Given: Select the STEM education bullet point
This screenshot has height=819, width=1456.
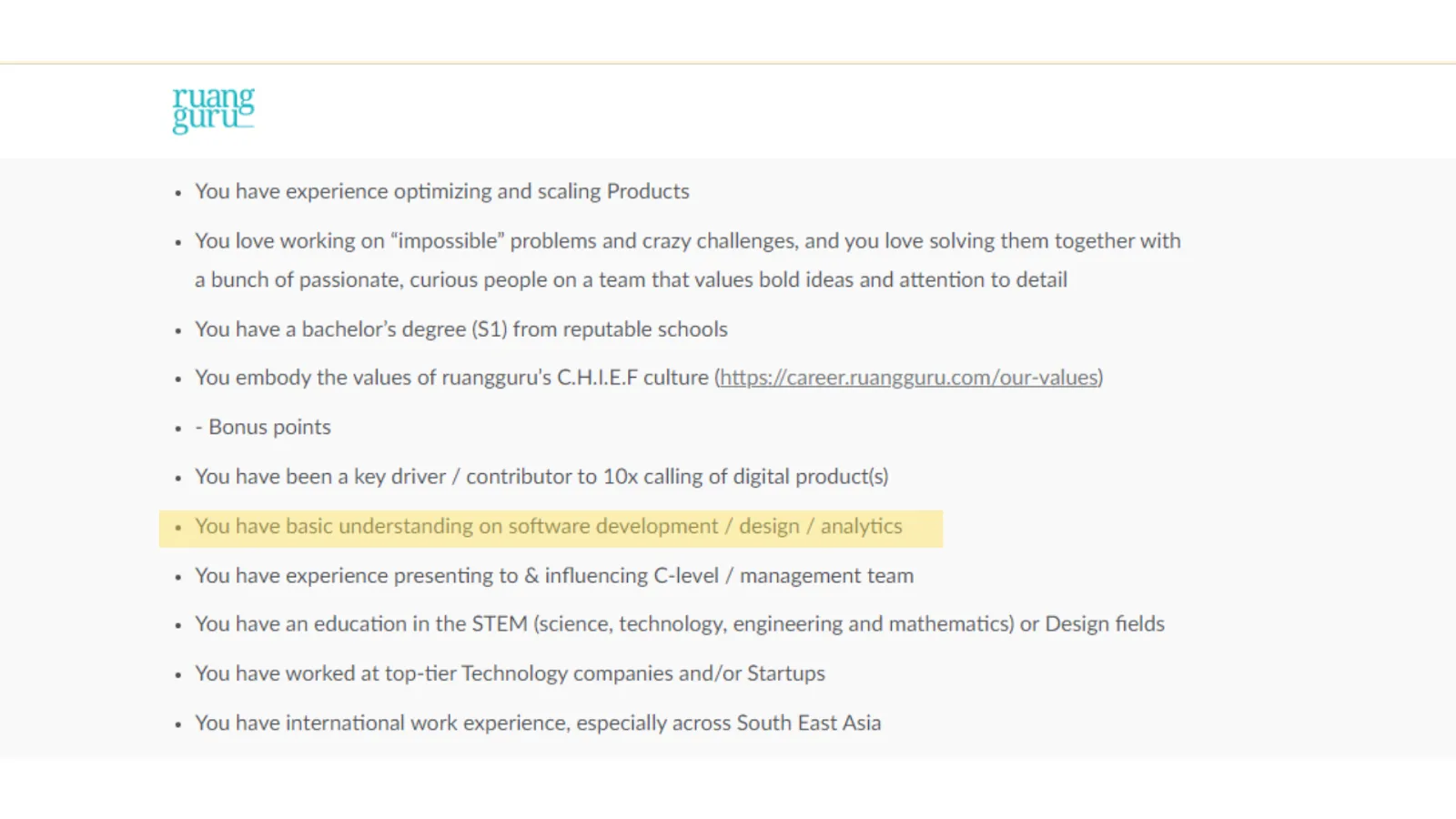Looking at the screenshot, I should [679, 623].
